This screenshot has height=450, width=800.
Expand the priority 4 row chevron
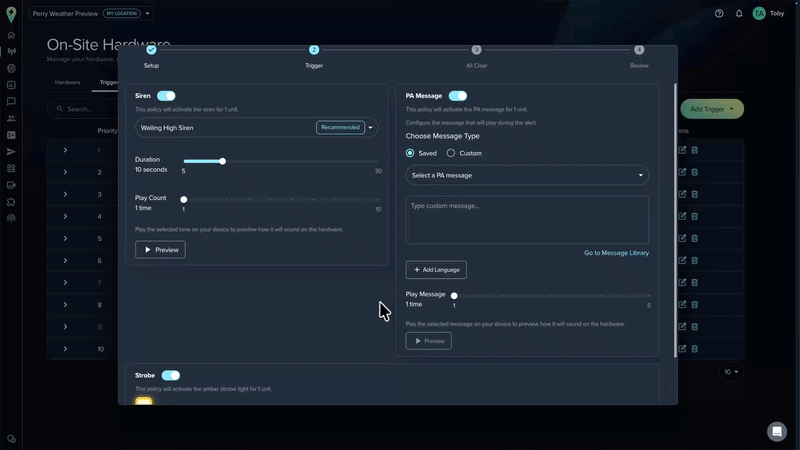pyautogui.click(x=65, y=216)
